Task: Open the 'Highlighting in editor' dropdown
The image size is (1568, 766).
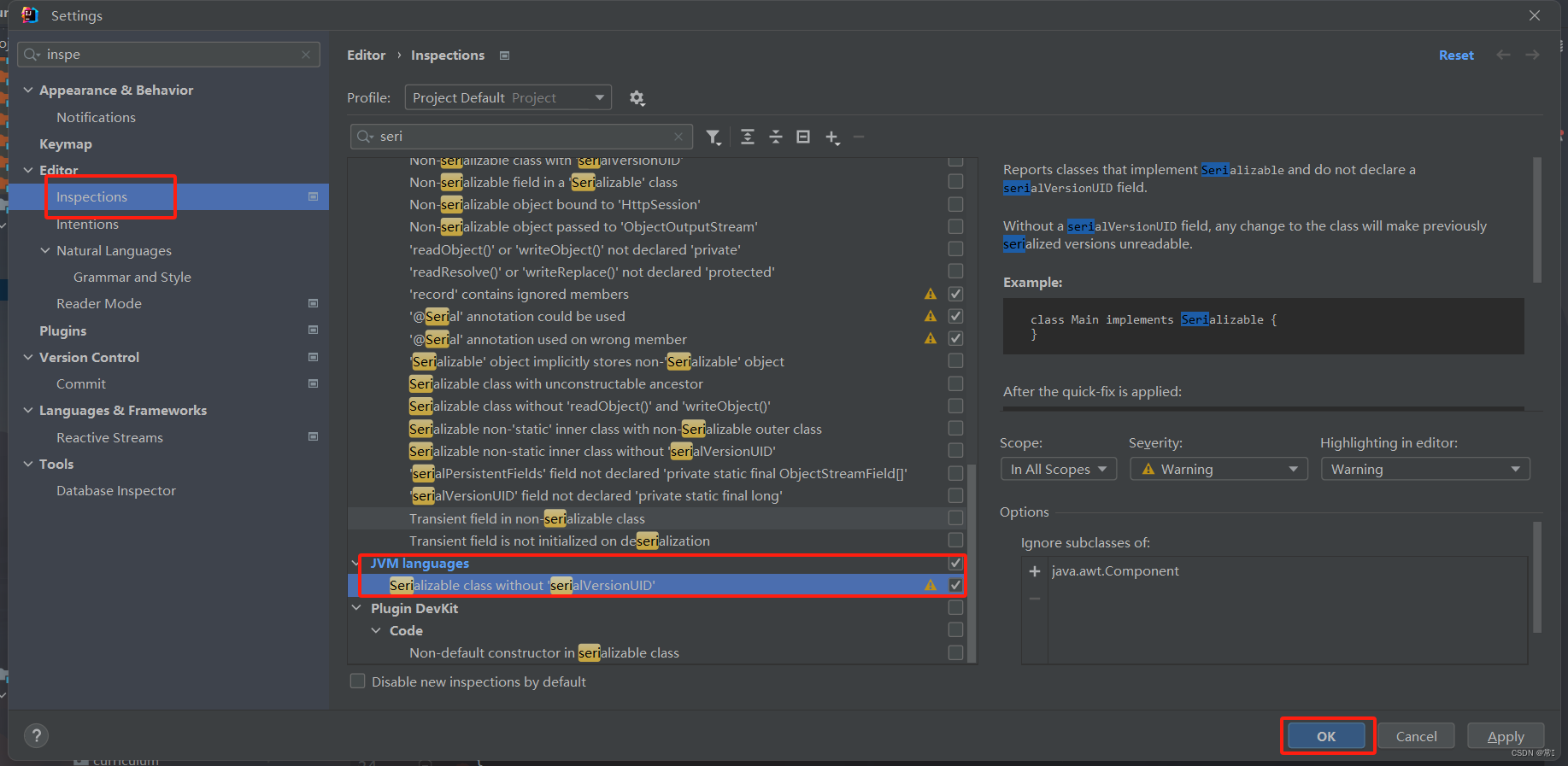Action: (x=1424, y=469)
